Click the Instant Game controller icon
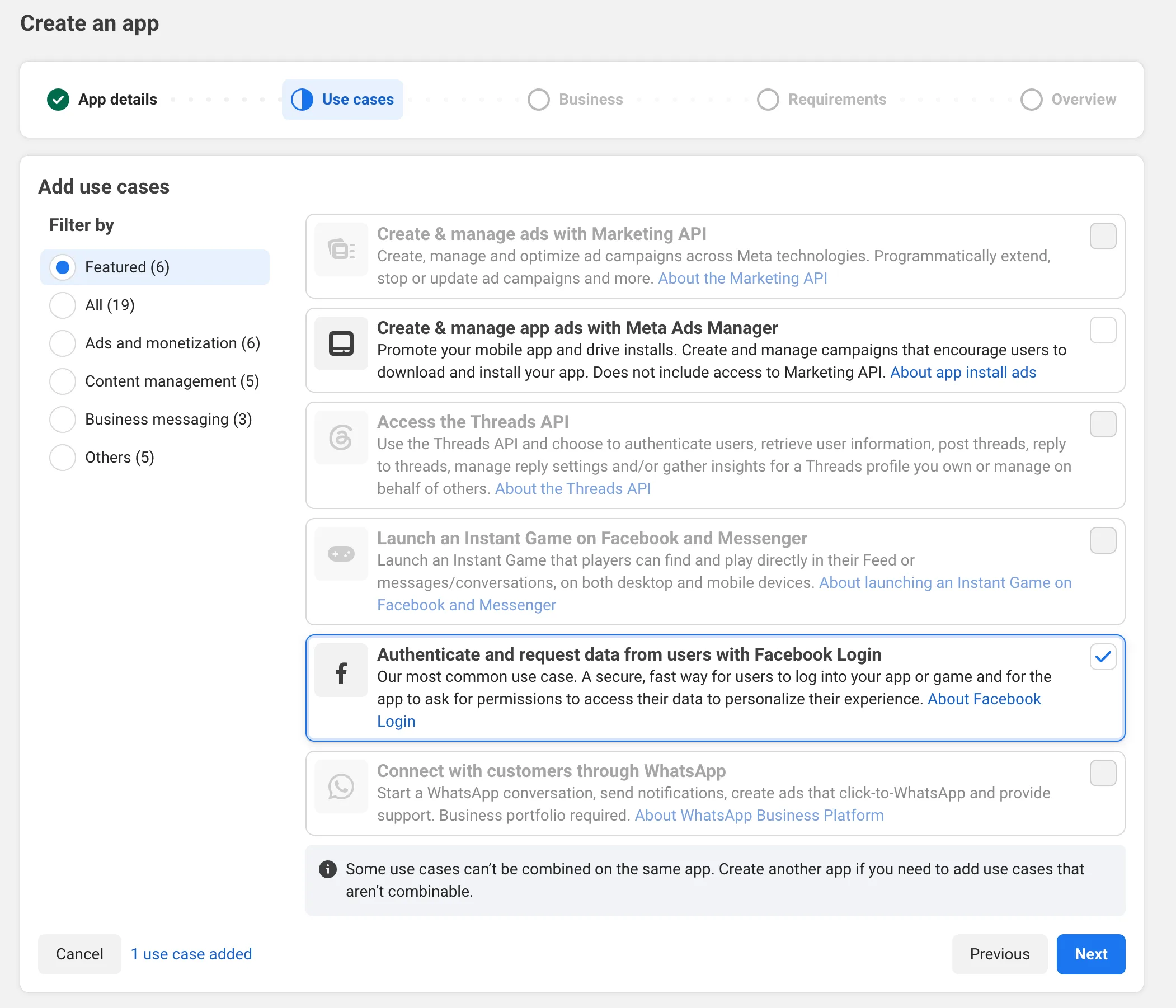This screenshot has height=1008, width=1176. pyautogui.click(x=341, y=554)
